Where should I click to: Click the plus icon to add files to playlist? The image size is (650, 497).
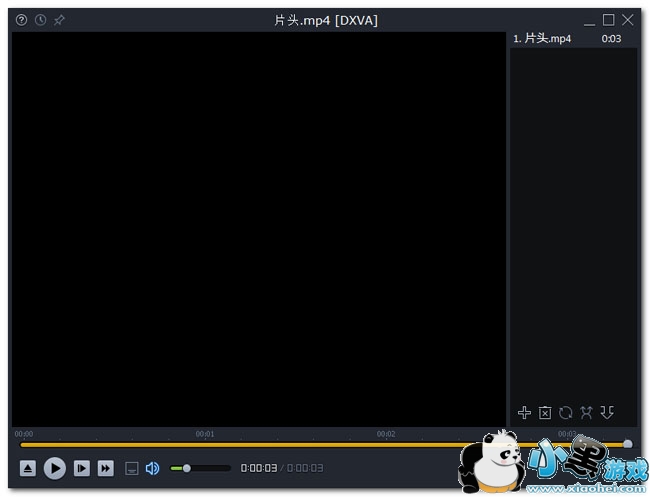524,412
